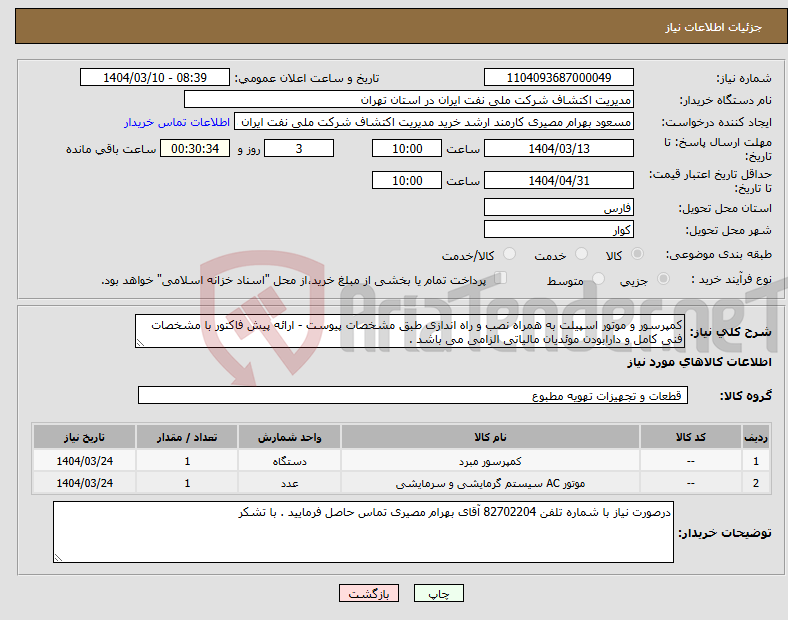
Task: Click the response deadline date 1404/03/13
Action: 558,149
